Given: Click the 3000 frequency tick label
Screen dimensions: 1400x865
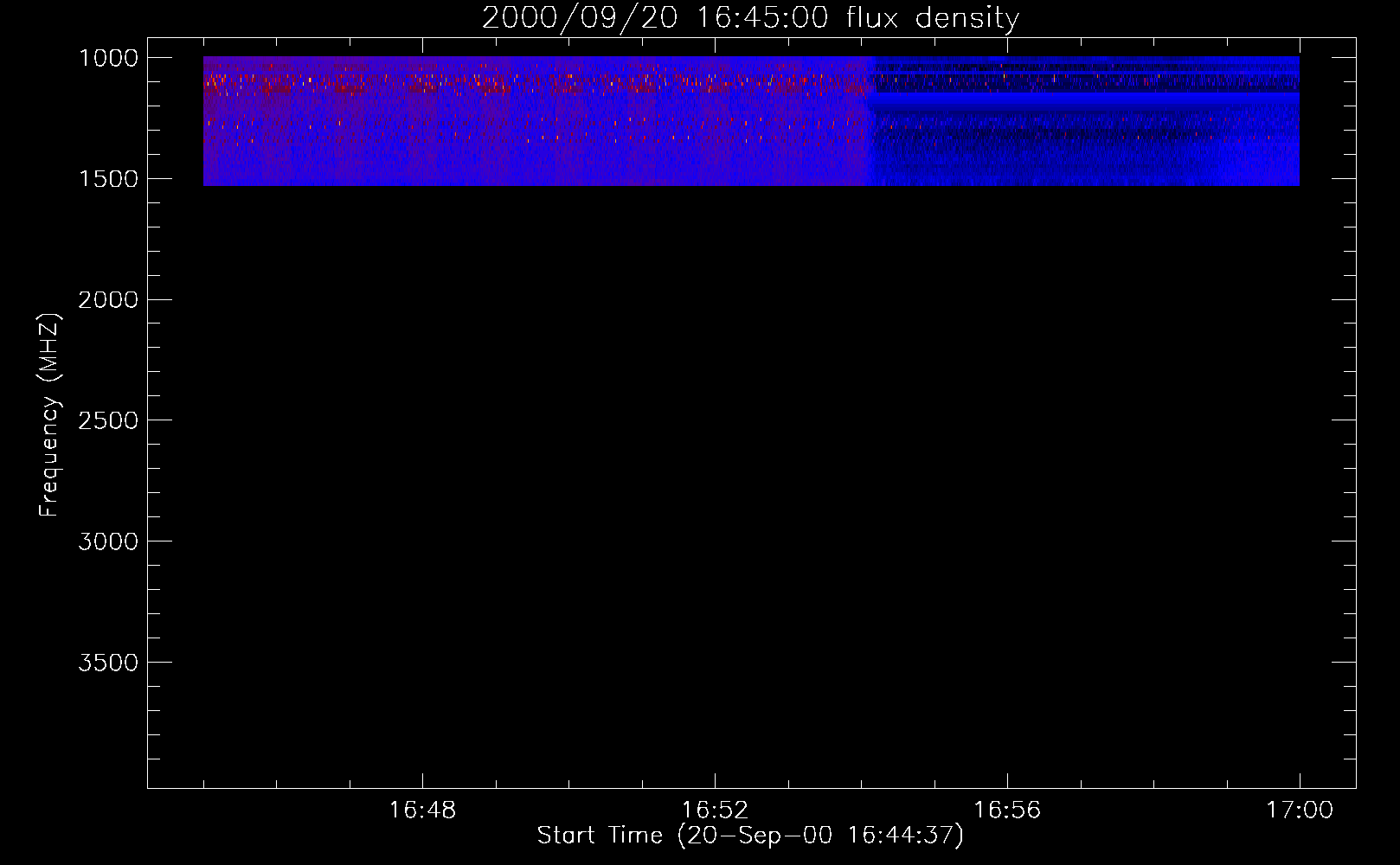Looking at the screenshot, I should pyautogui.click(x=108, y=541).
